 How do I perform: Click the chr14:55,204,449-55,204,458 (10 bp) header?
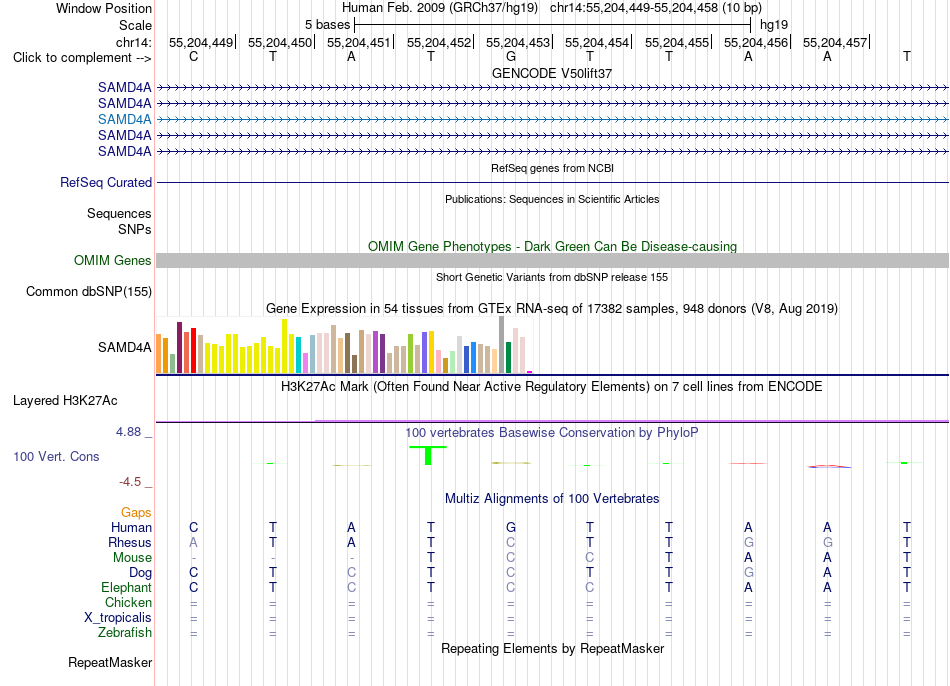pyautogui.click(x=656, y=8)
